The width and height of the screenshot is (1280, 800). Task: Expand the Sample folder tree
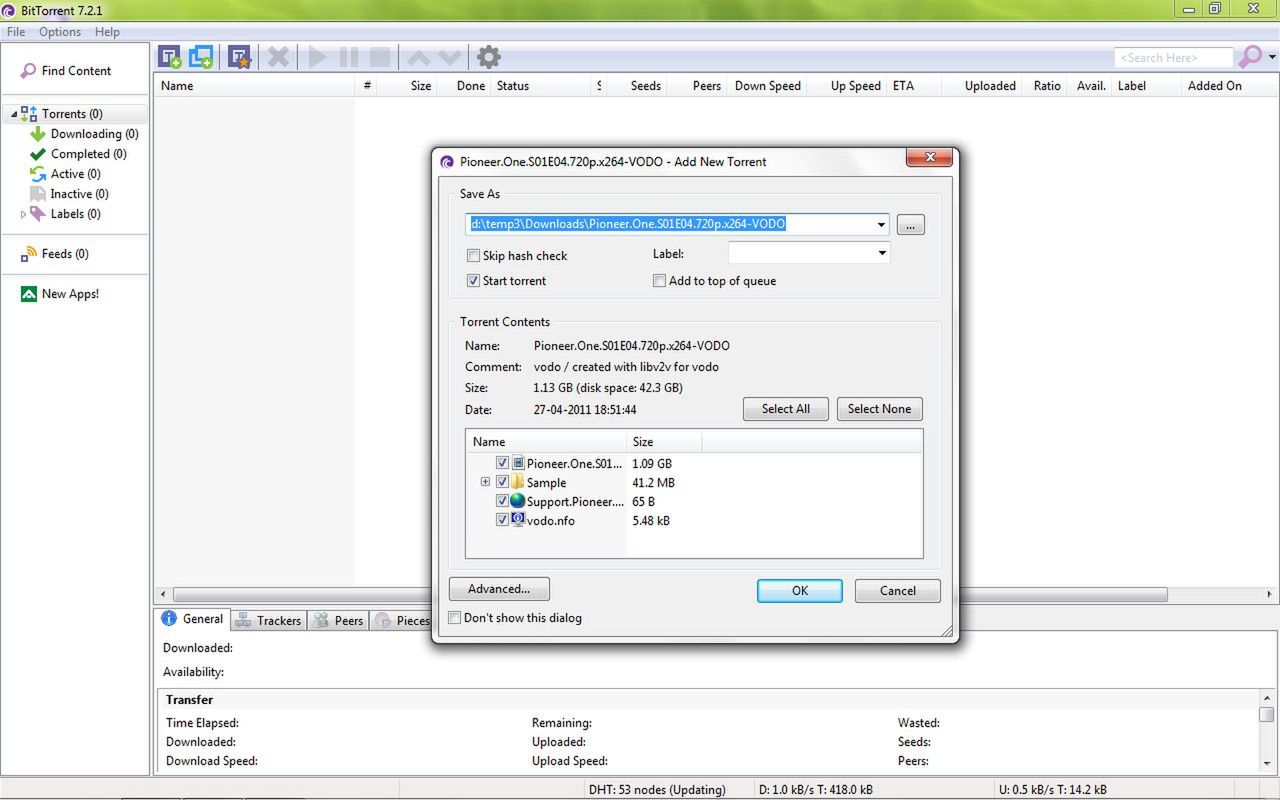(485, 482)
